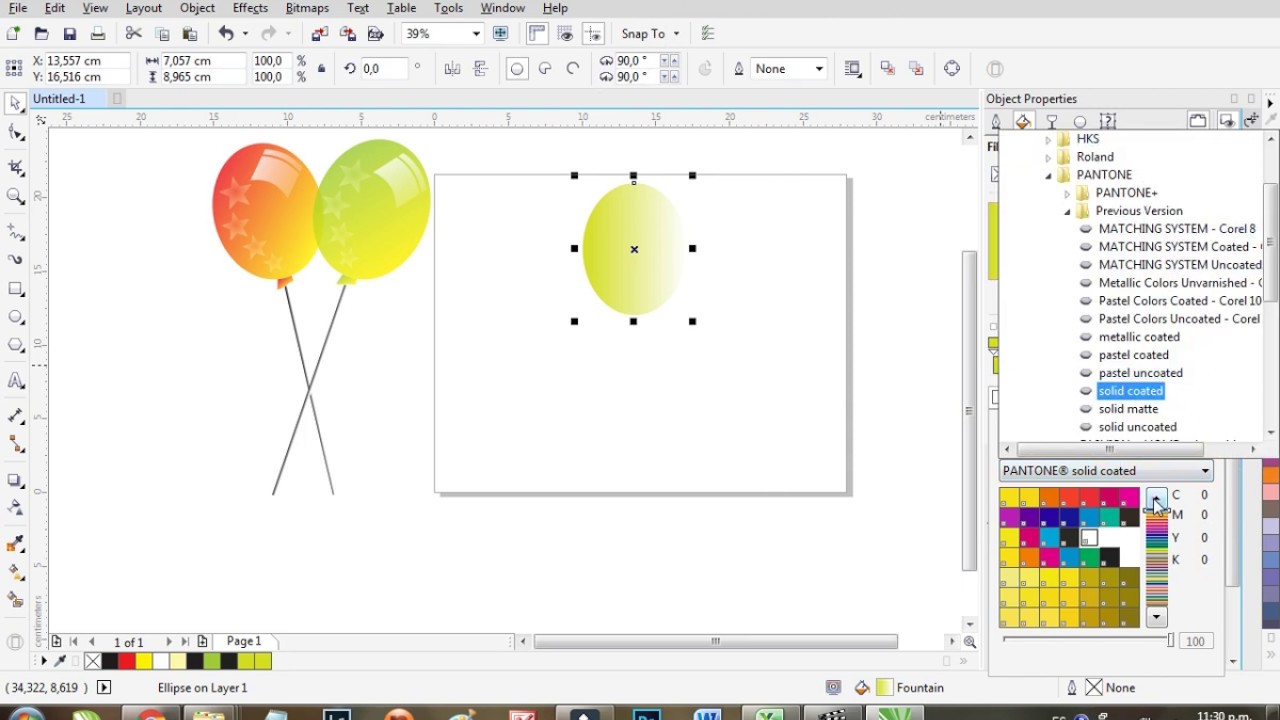Click the rotation angle input field
The image size is (1280, 720).
[x=385, y=69]
